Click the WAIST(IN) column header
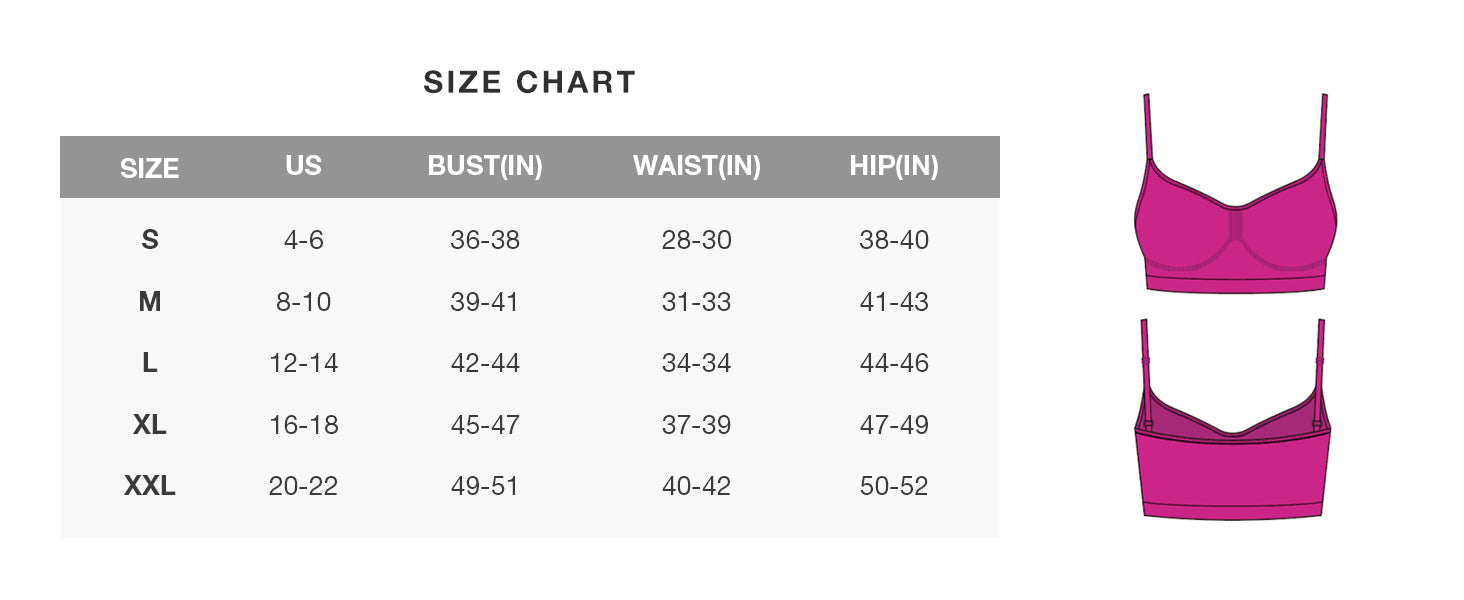This screenshot has width=1464, height=600. pyautogui.click(x=697, y=166)
